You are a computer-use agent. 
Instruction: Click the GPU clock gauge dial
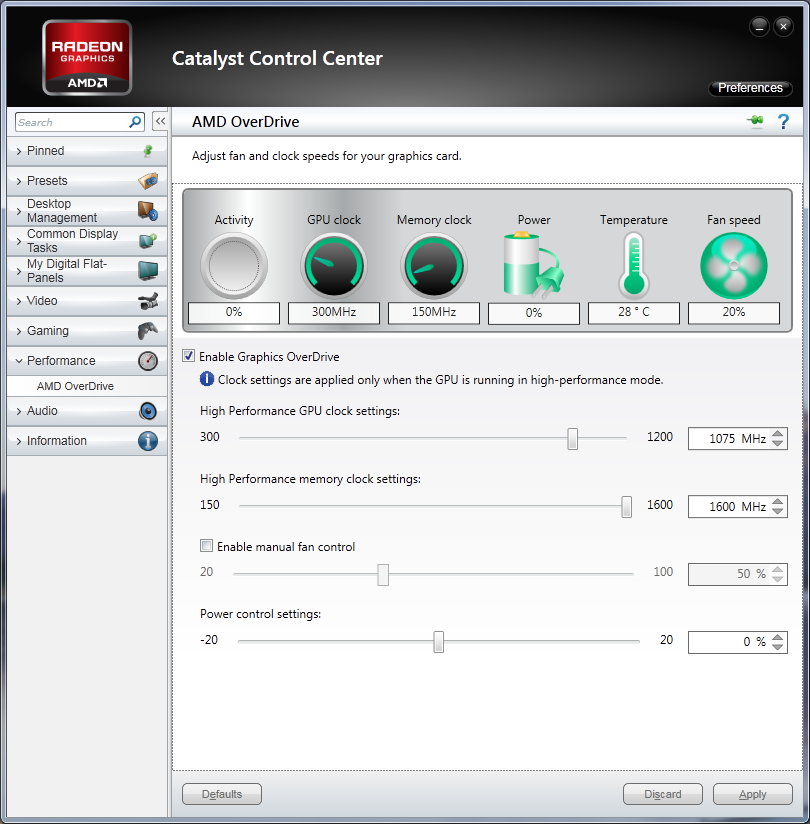click(x=334, y=266)
